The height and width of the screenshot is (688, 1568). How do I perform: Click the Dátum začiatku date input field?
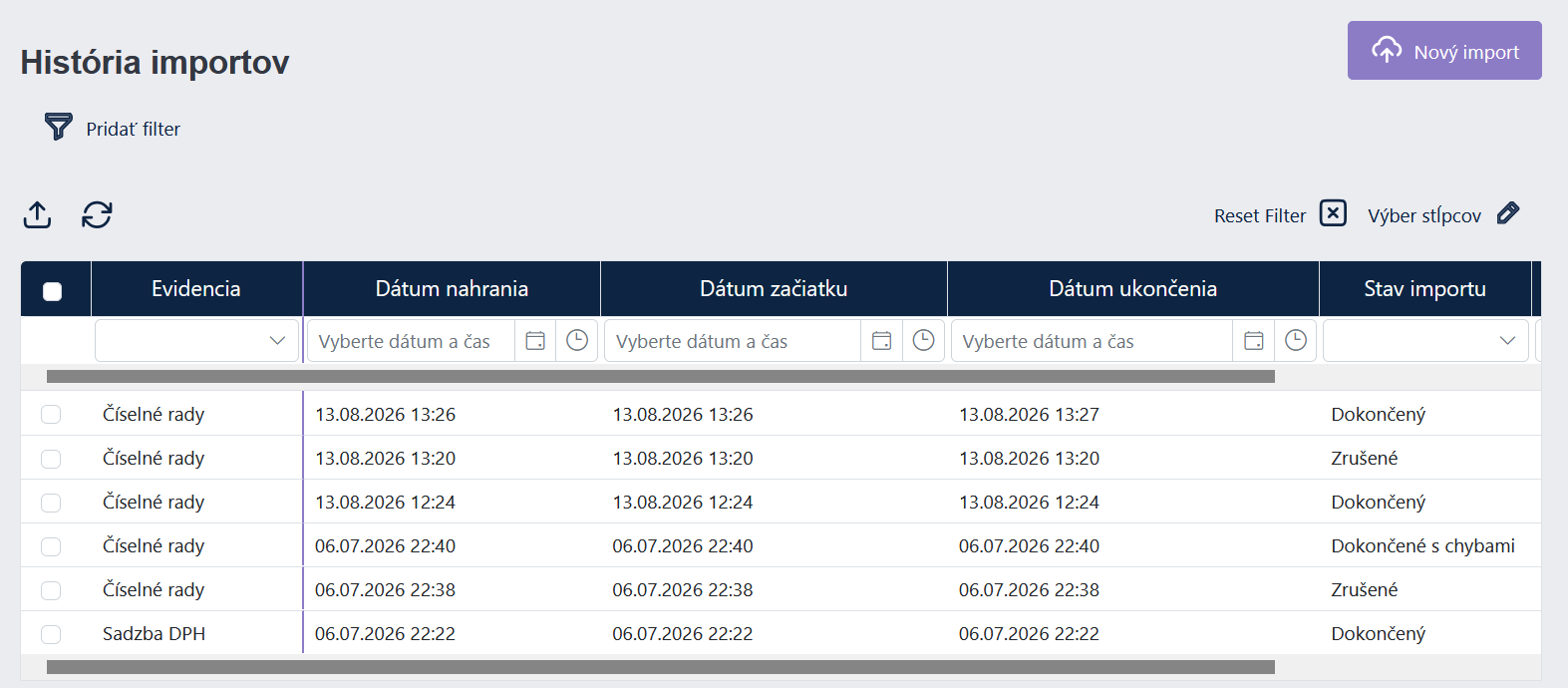tap(733, 341)
